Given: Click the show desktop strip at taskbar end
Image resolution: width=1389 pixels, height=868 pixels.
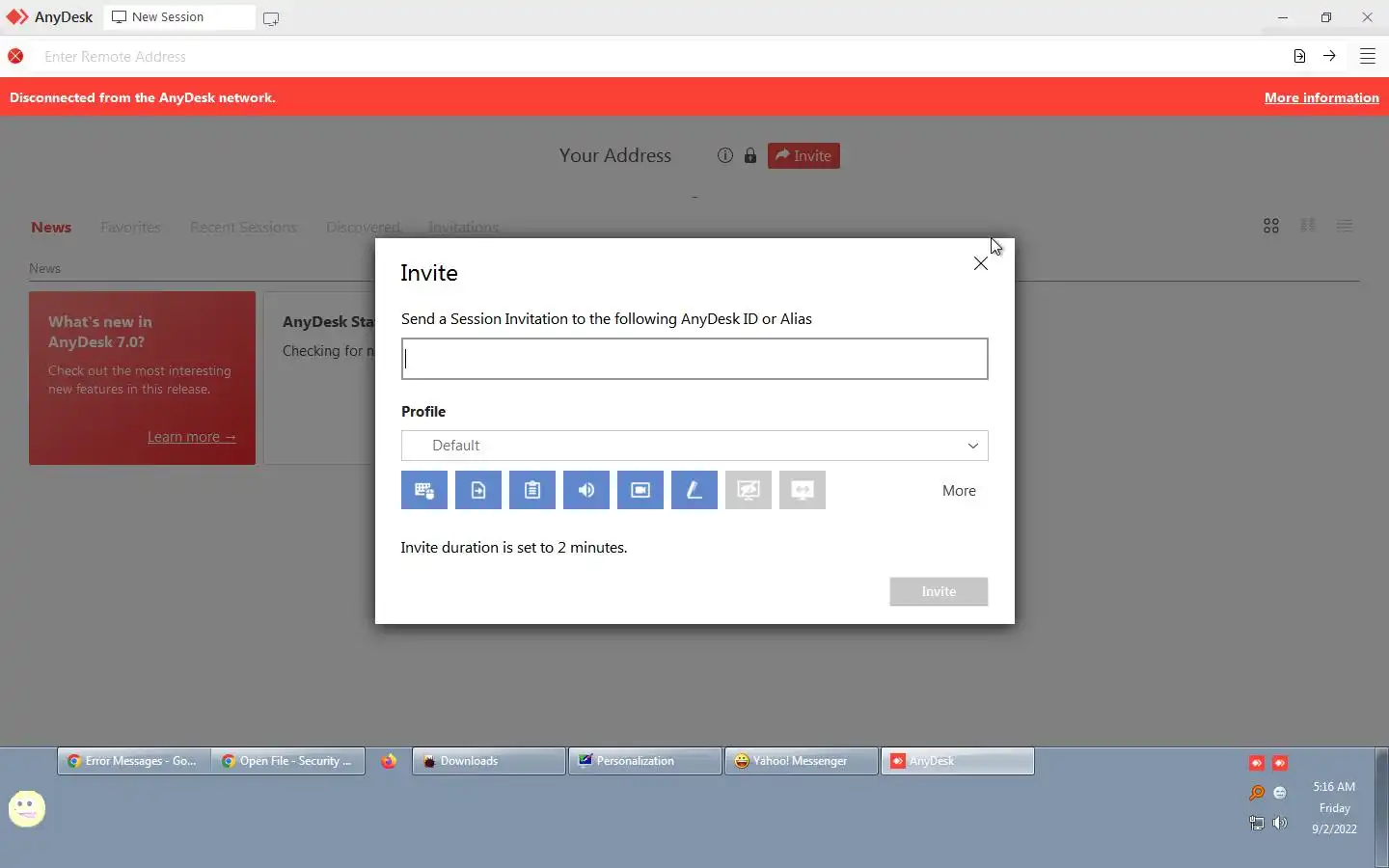Looking at the screenshot, I should tap(1382, 807).
